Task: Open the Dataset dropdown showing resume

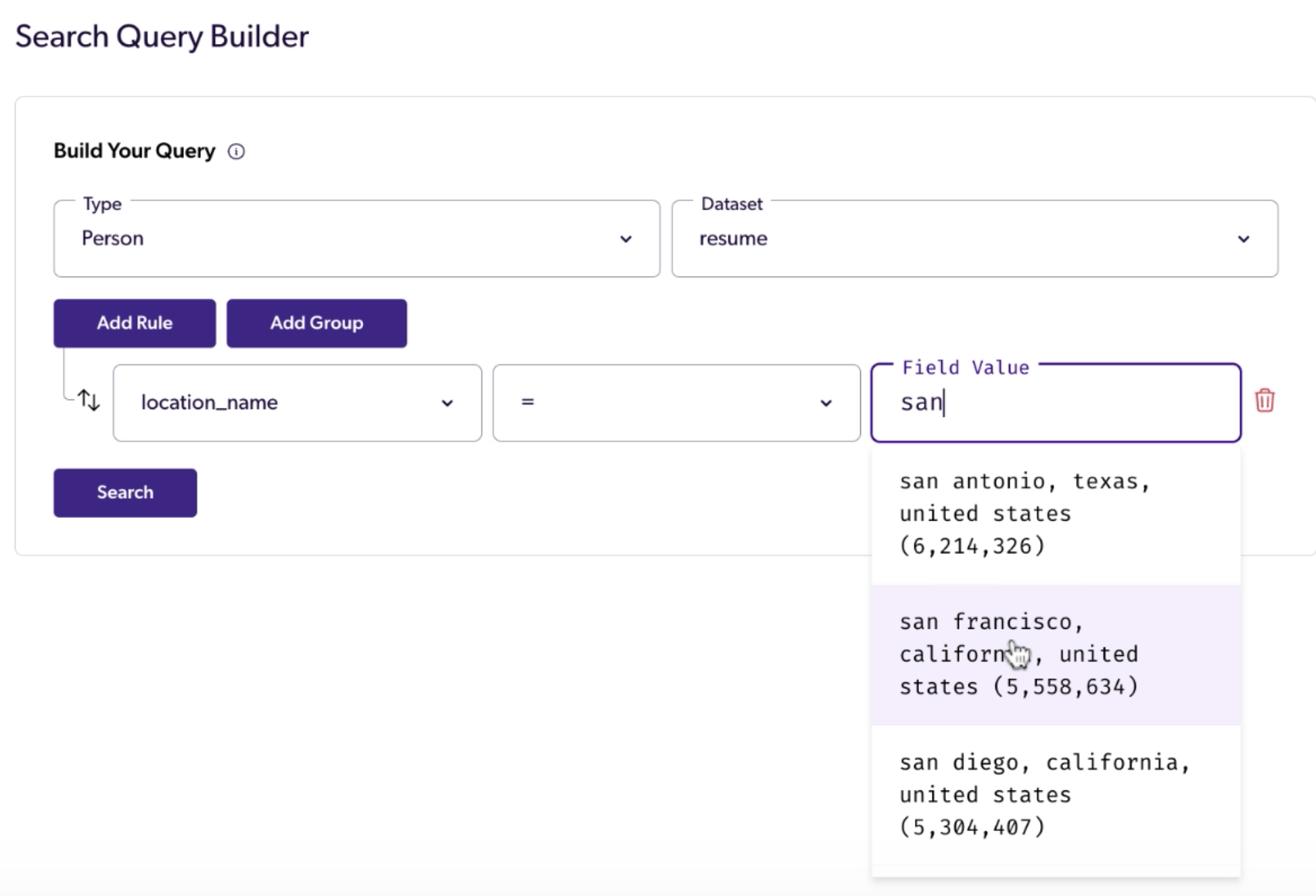Action: tap(974, 239)
